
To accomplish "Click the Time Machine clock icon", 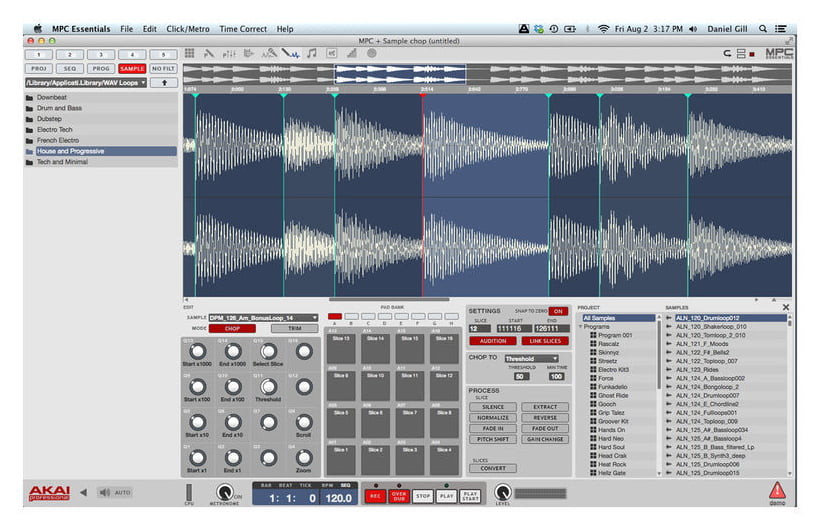I will tap(554, 29).
